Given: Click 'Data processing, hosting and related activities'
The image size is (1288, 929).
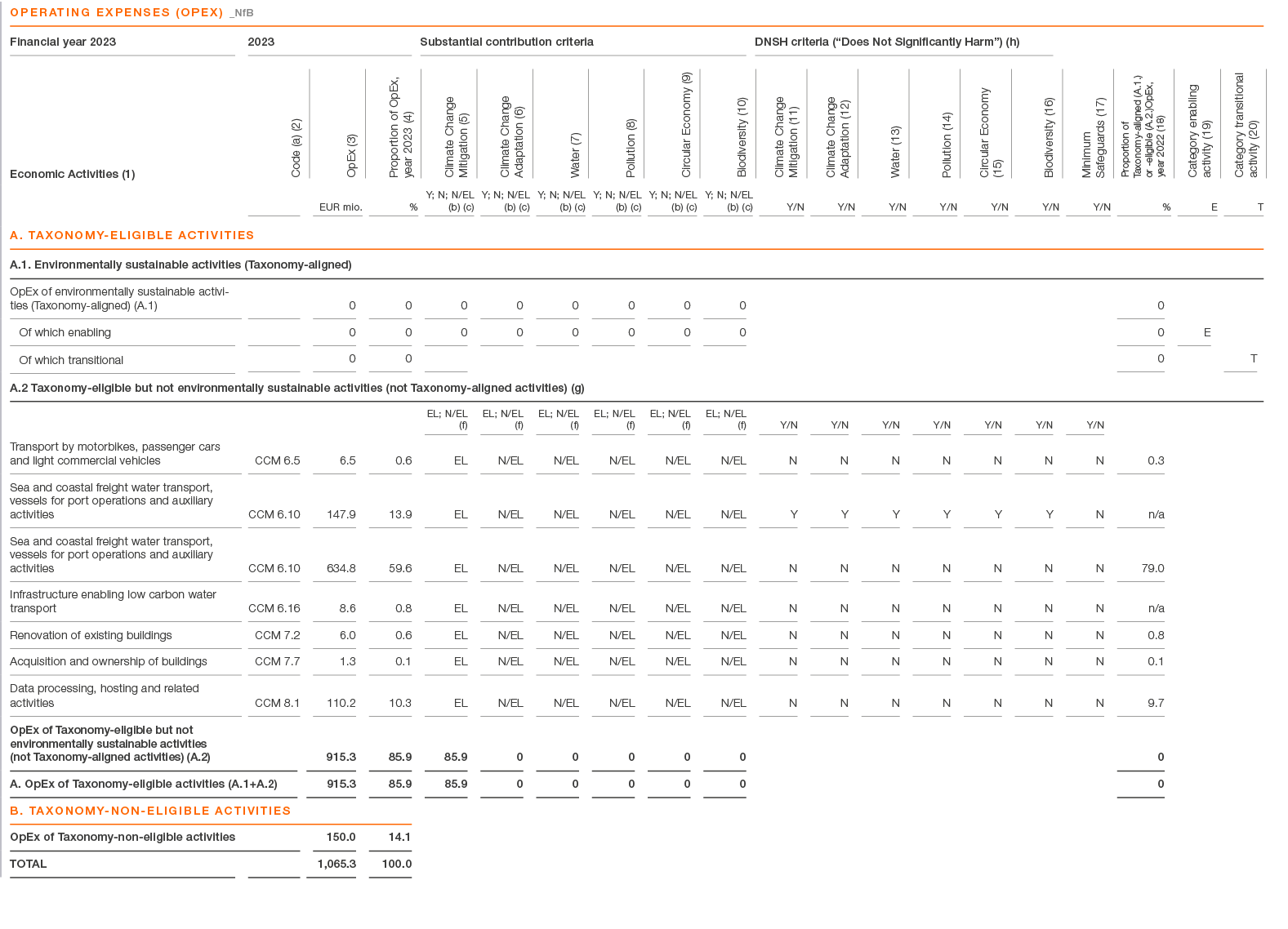Looking at the screenshot, I should coord(105,696).
